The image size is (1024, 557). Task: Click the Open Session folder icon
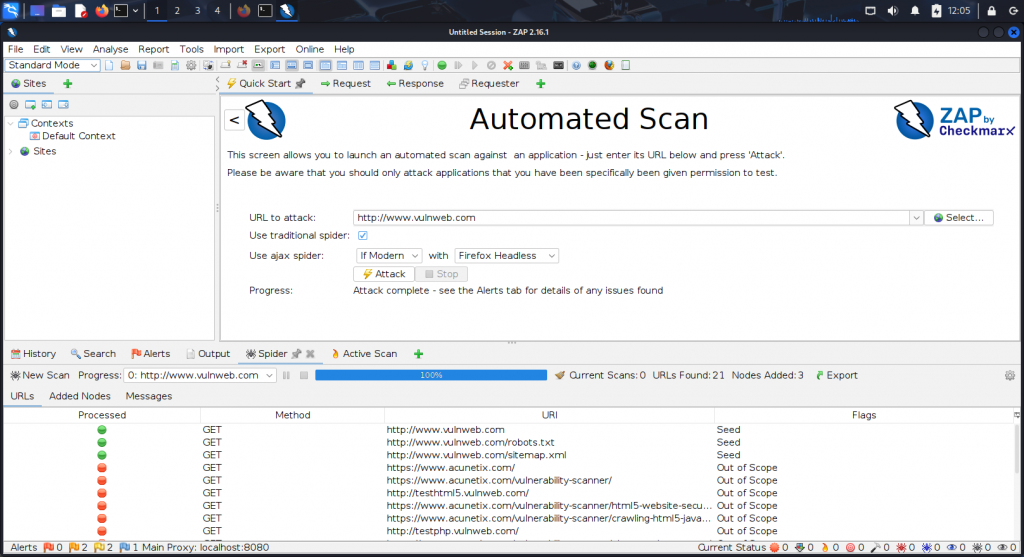[125, 65]
